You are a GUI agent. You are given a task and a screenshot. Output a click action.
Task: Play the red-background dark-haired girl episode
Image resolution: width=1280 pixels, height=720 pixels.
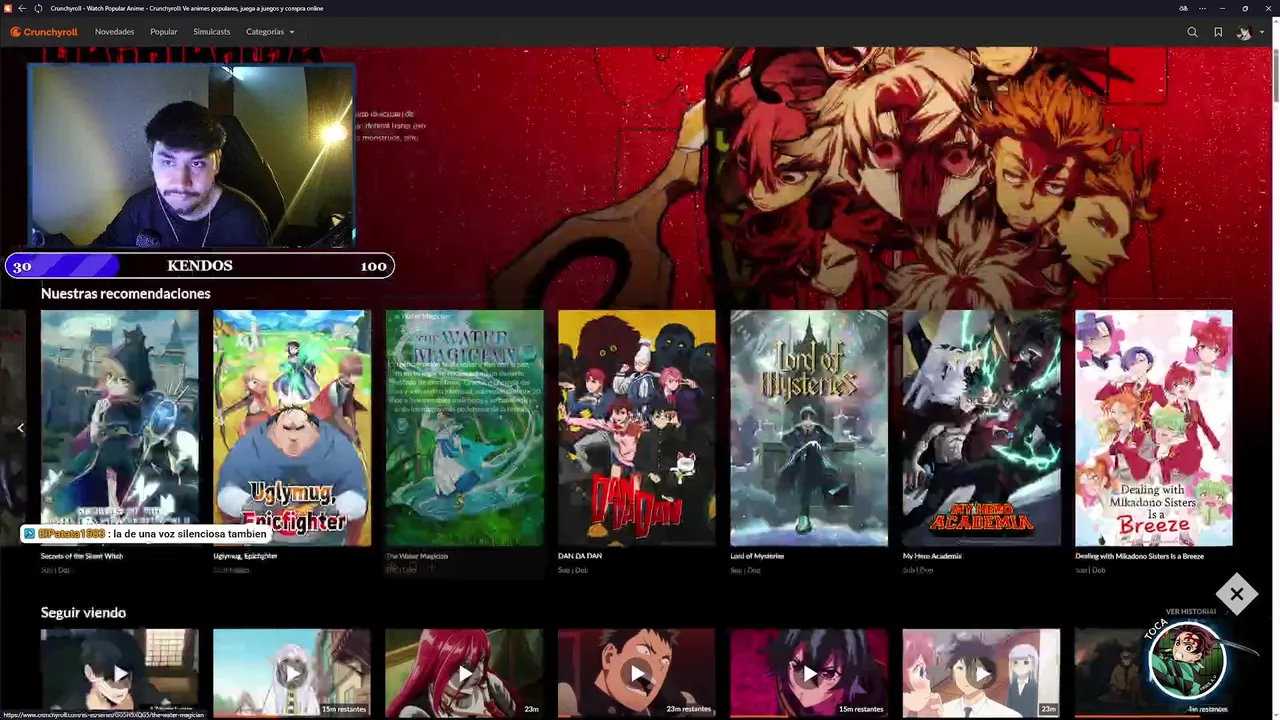click(809, 673)
